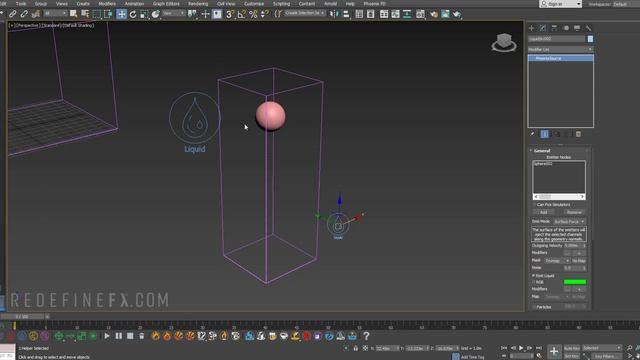The width and height of the screenshot is (640, 360).
Task: Click the Unlink Selection icon
Action: (24, 14)
